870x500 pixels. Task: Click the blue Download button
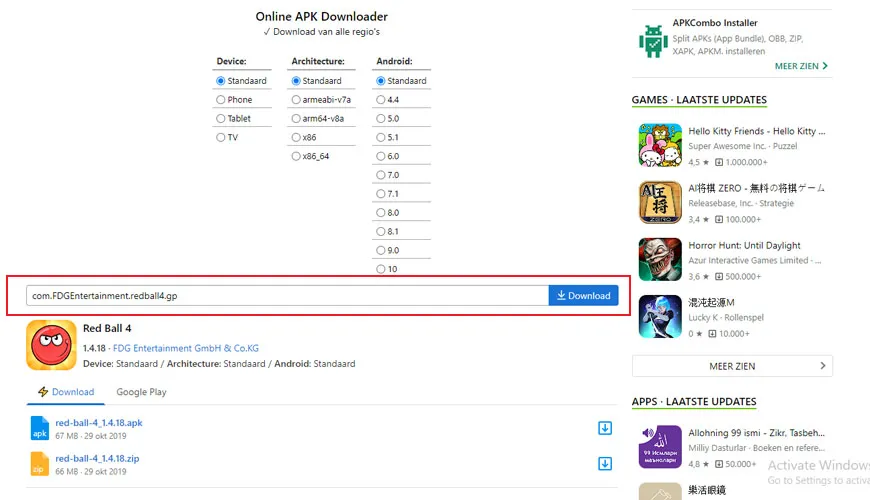[x=583, y=296]
